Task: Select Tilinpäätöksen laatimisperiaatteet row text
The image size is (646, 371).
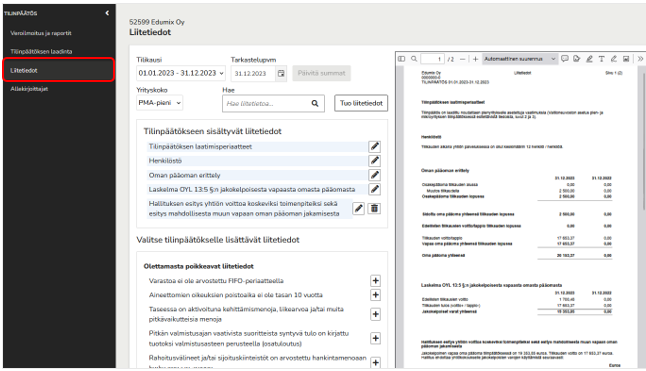Action: click(200, 147)
